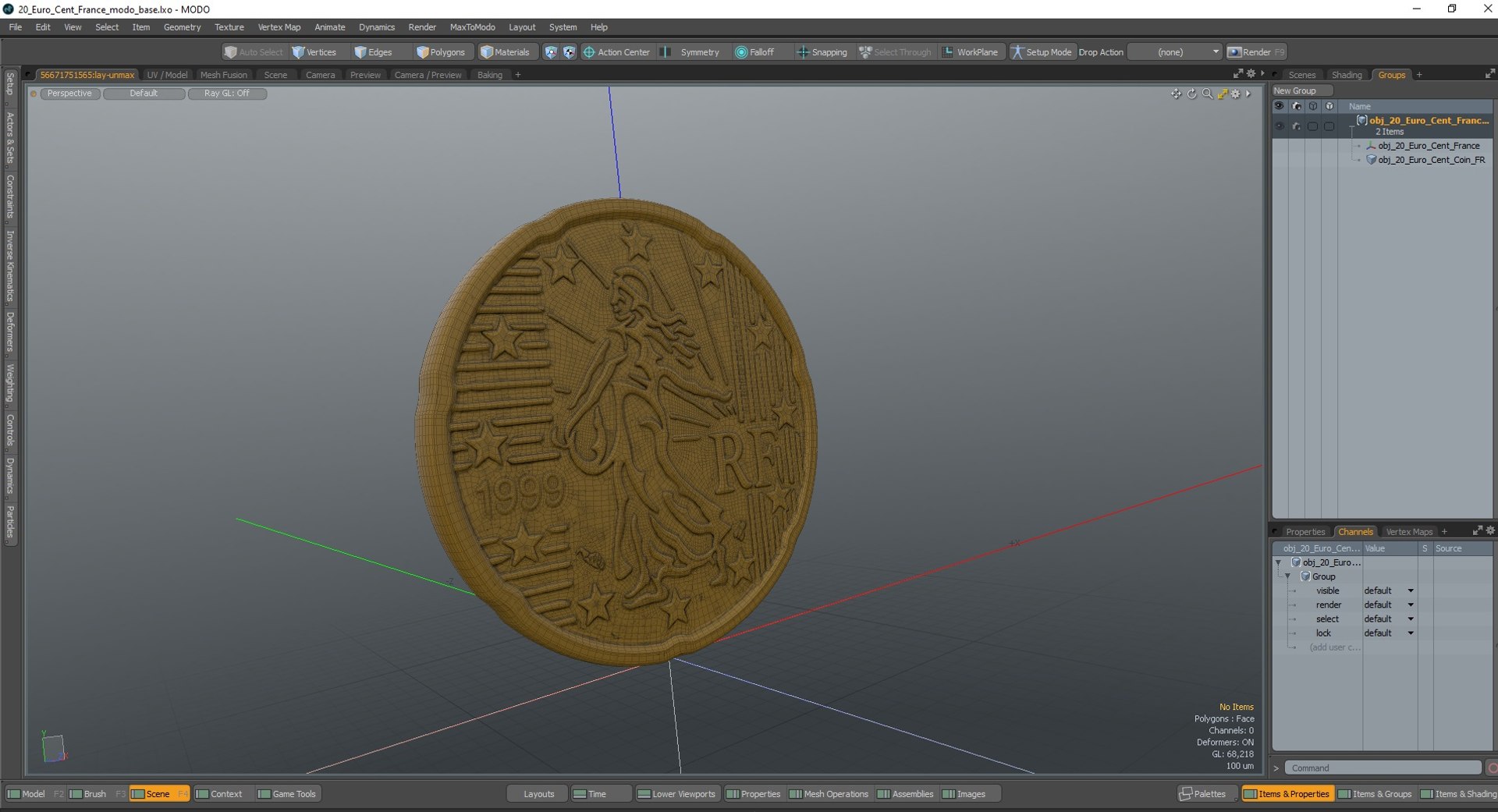Screen dimensions: 1498x812
Task: Switch to Properties tab
Action: pyautogui.click(x=1305, y=532)
